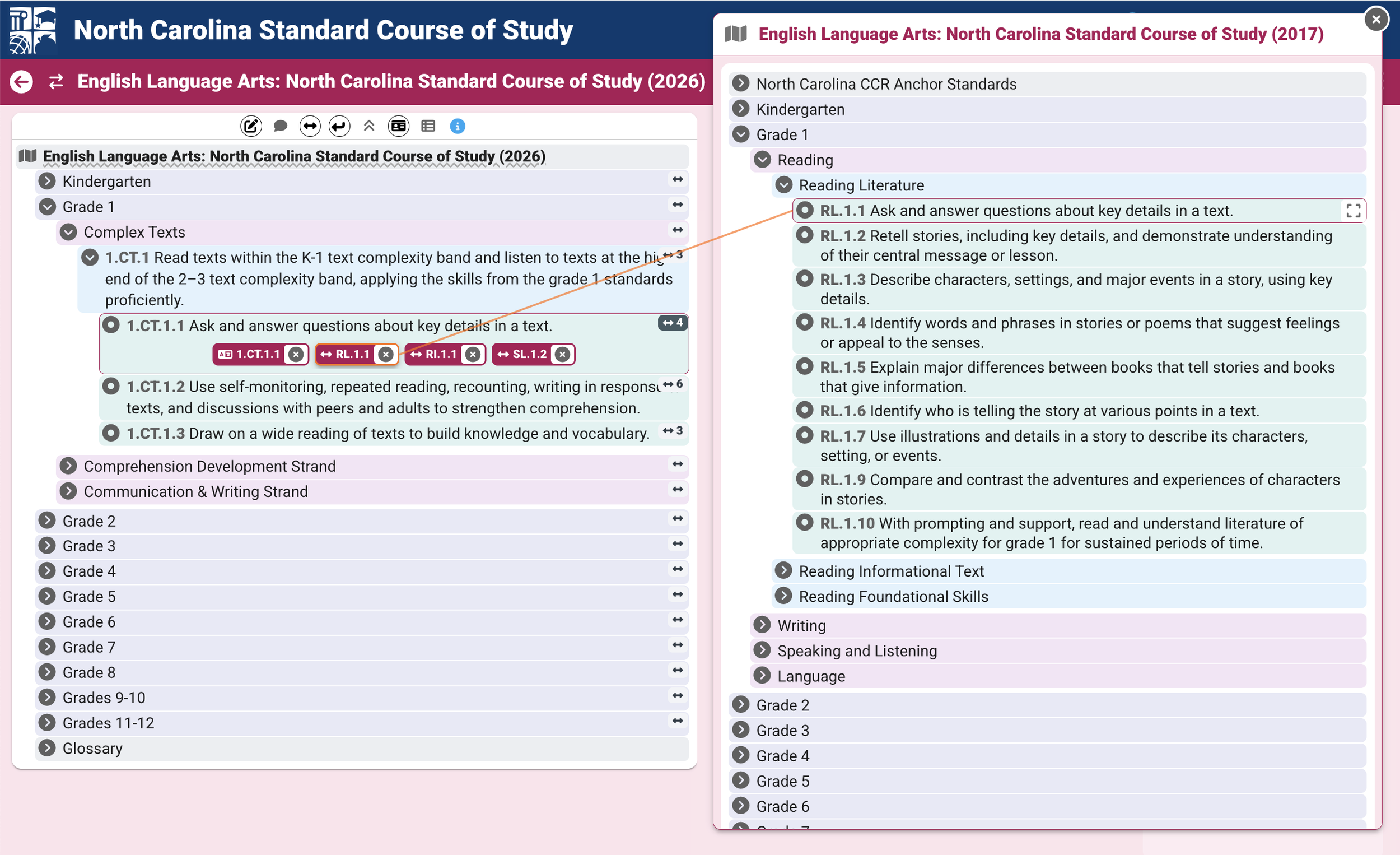Remove the RI.1.1 association chip
The height and width of the screenshot is (855, 1400).
(x=473, y=354)
